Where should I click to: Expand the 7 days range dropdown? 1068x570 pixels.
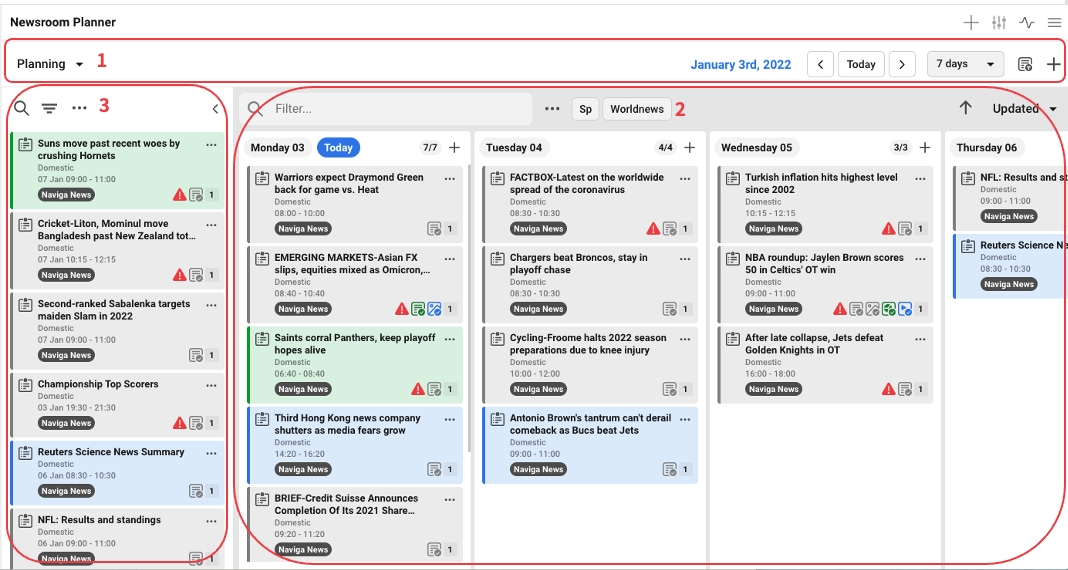click(965, 64)
